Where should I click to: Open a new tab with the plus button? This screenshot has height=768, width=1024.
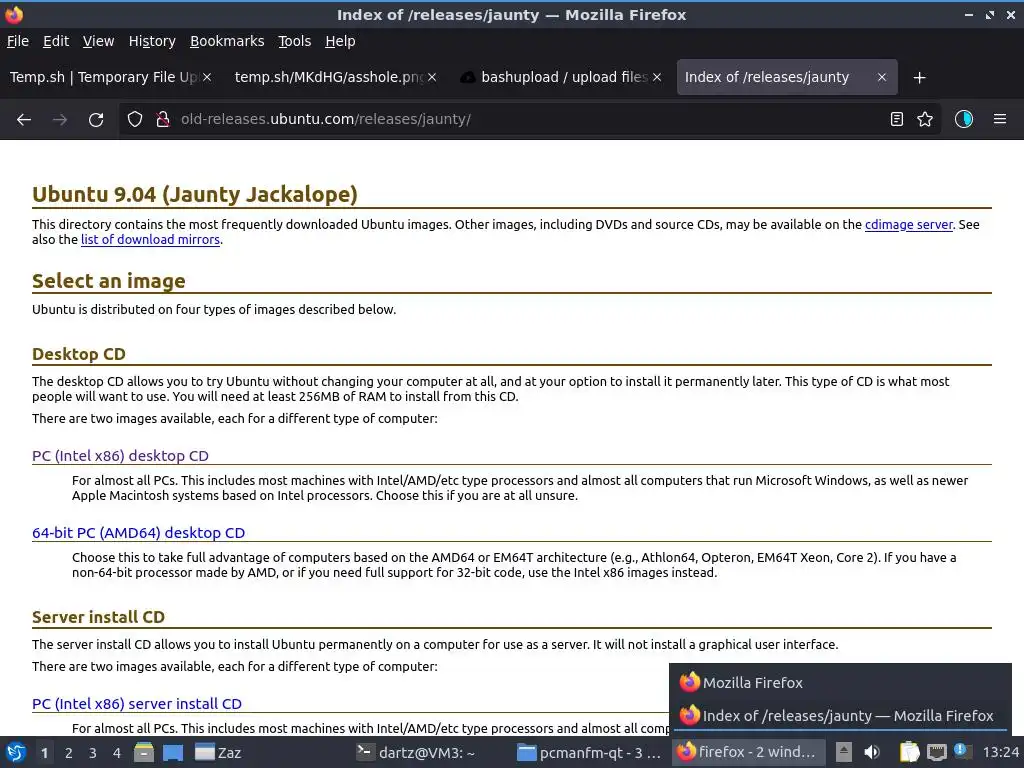pos(920,78)
